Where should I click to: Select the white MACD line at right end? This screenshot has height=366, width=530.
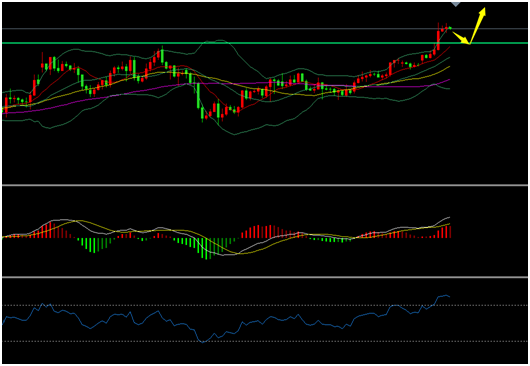pyautogui.click(x=447, y=218)
